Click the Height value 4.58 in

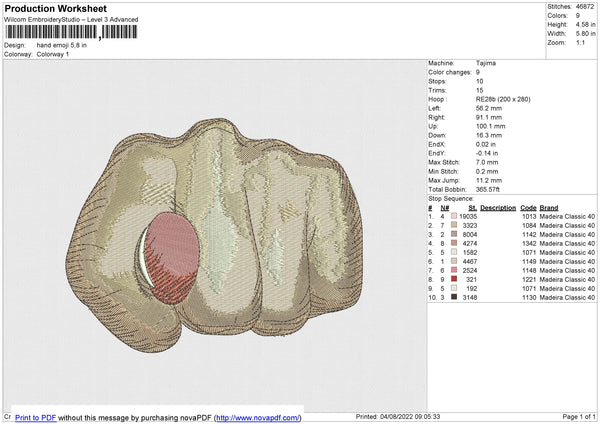tap(585, 24)
